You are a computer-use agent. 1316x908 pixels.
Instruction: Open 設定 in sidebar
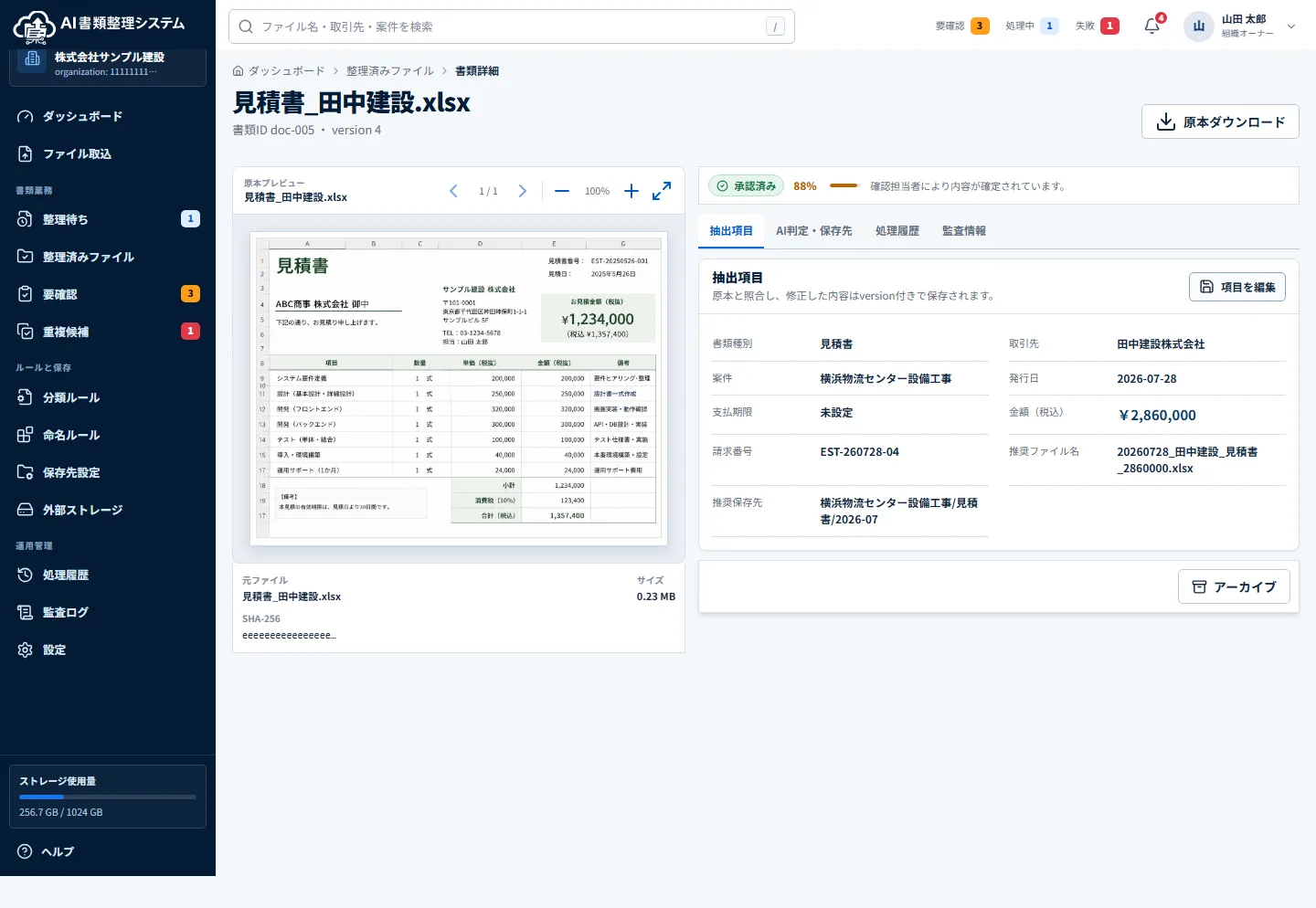[x=108, y=649]
